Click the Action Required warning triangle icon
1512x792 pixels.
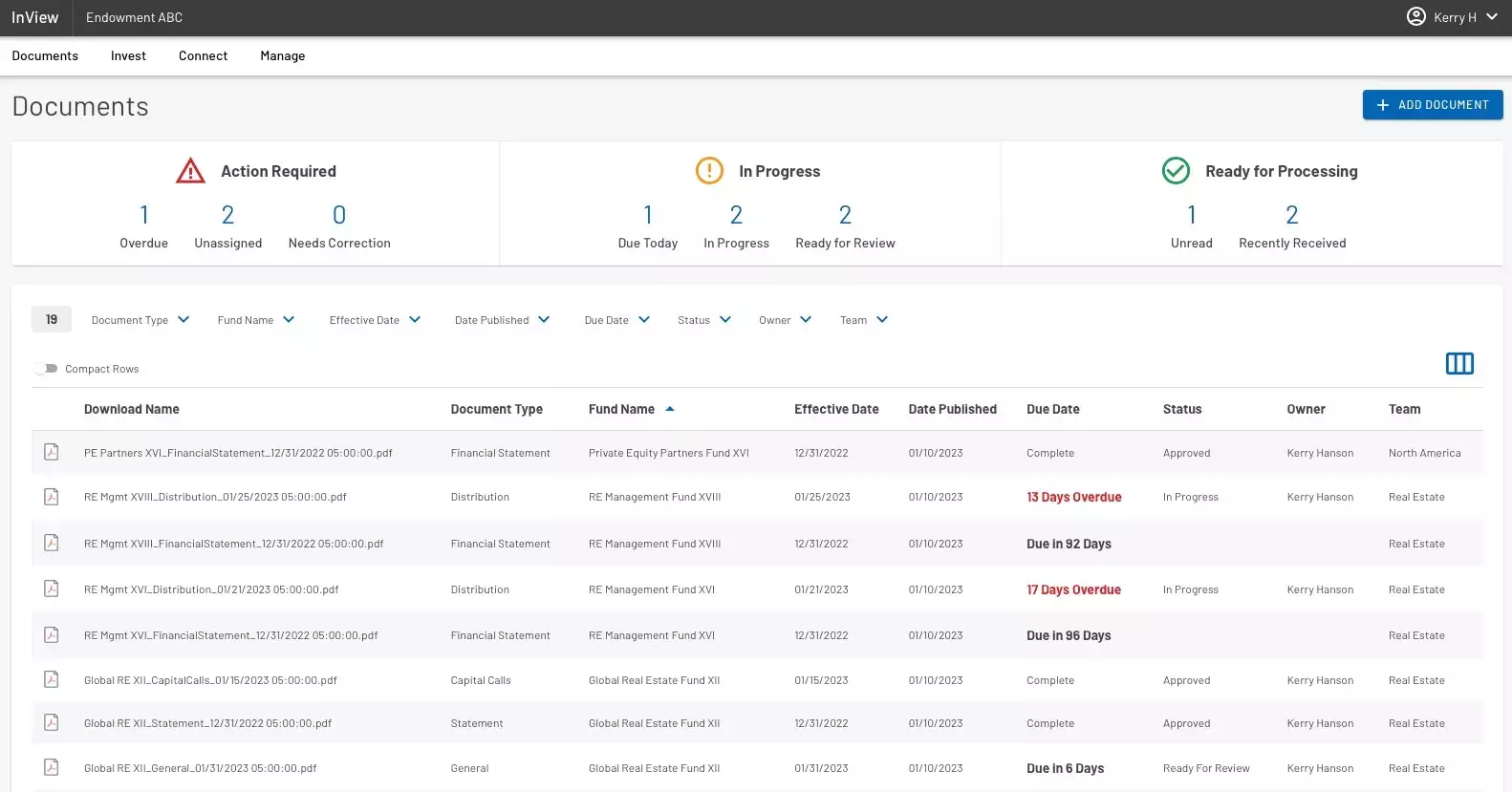pos(190,171)
